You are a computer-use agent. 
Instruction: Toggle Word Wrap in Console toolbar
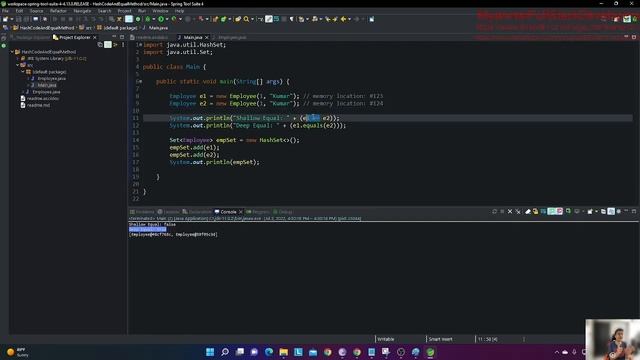click(543, 211)
